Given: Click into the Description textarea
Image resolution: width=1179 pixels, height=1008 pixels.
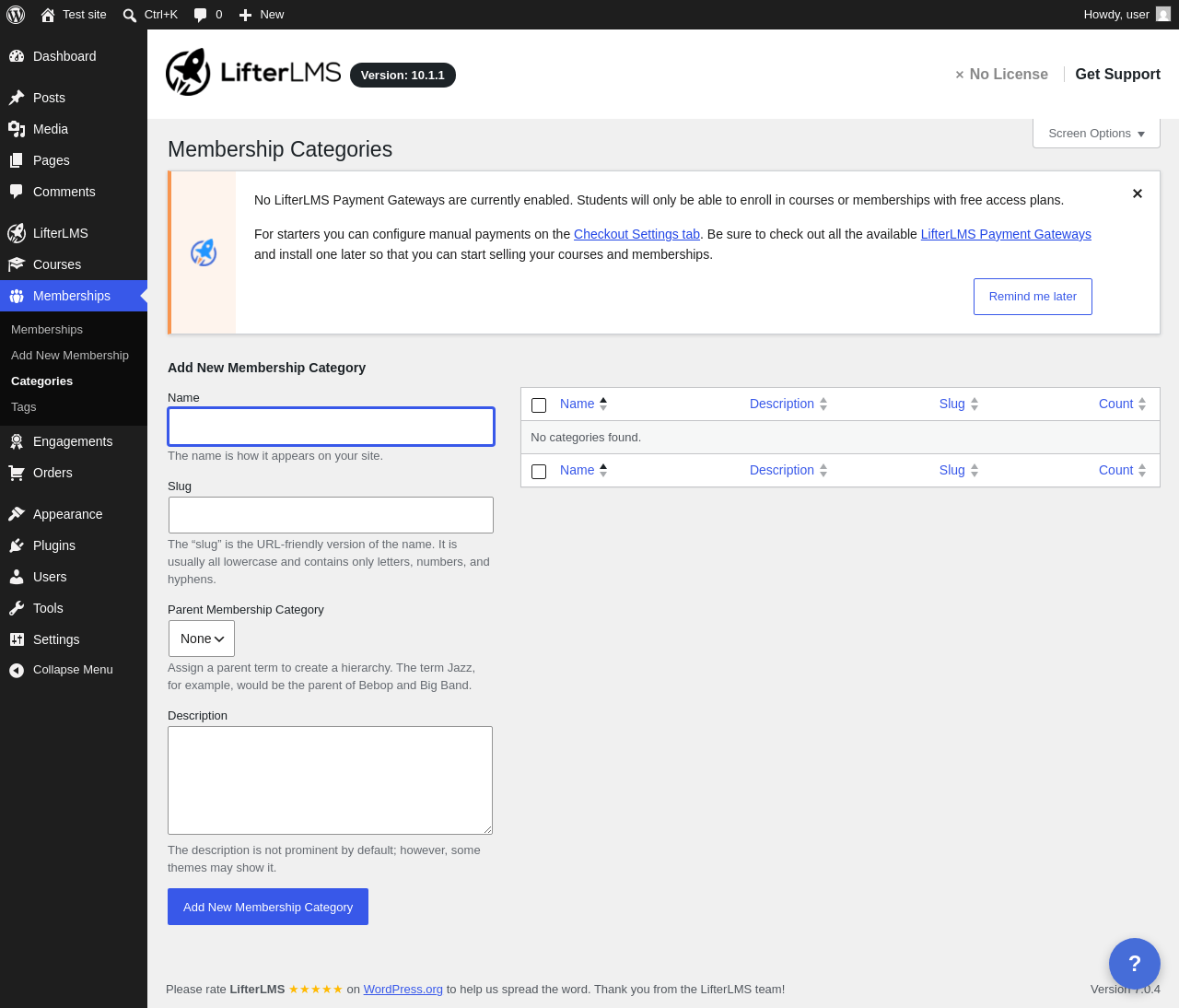Looking at the screenshot, I should tap(330, 780).
